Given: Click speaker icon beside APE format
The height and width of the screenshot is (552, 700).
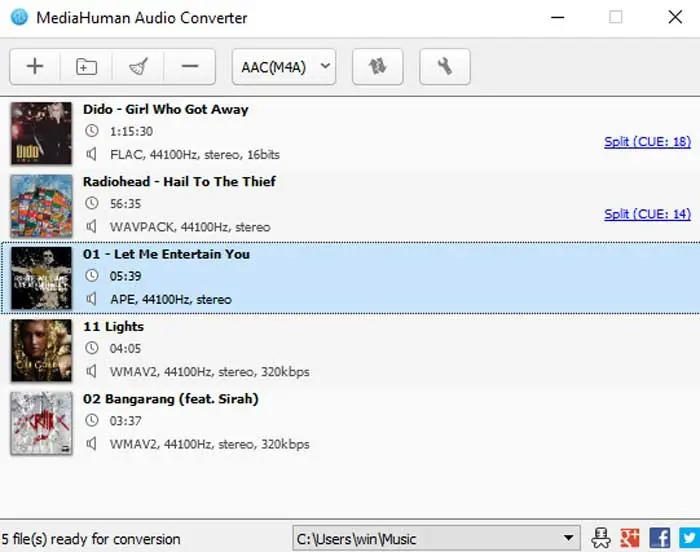Looking at the screenshot, I should pos(91,299).
